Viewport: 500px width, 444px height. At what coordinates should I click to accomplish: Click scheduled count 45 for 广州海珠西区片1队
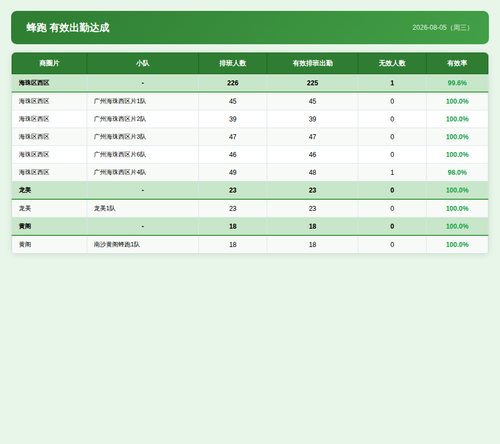coord(233,101)
